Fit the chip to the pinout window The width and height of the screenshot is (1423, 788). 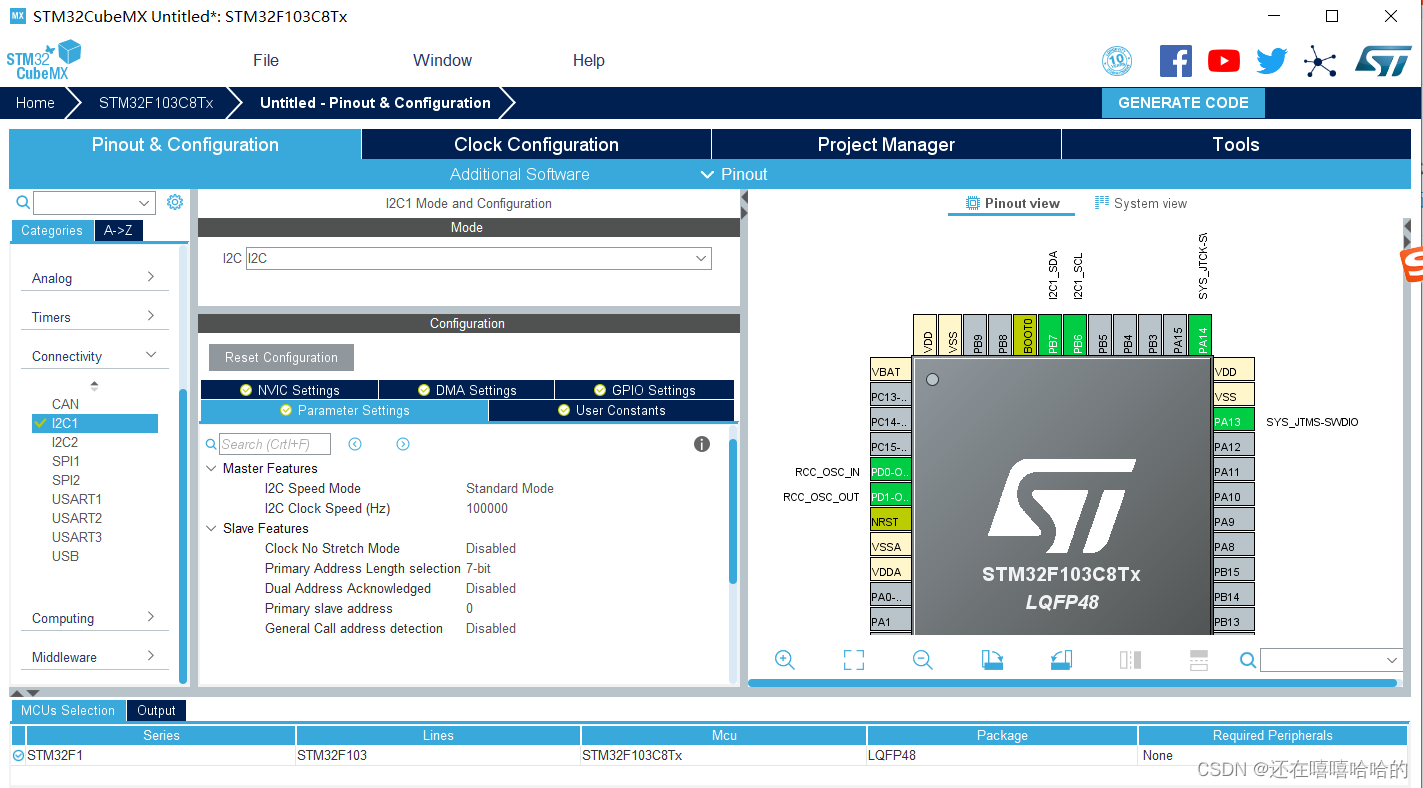(853, 660)
